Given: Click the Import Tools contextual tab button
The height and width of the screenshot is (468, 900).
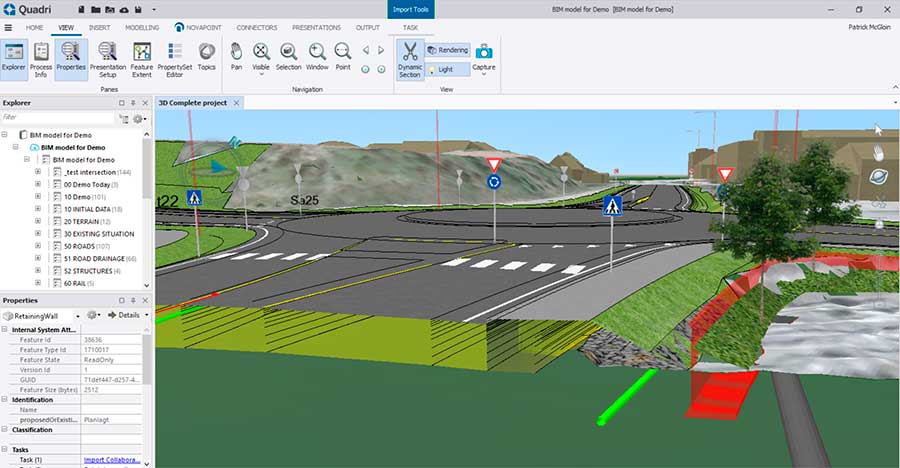Looking at the screenshot, I should [x=410, y=9].
